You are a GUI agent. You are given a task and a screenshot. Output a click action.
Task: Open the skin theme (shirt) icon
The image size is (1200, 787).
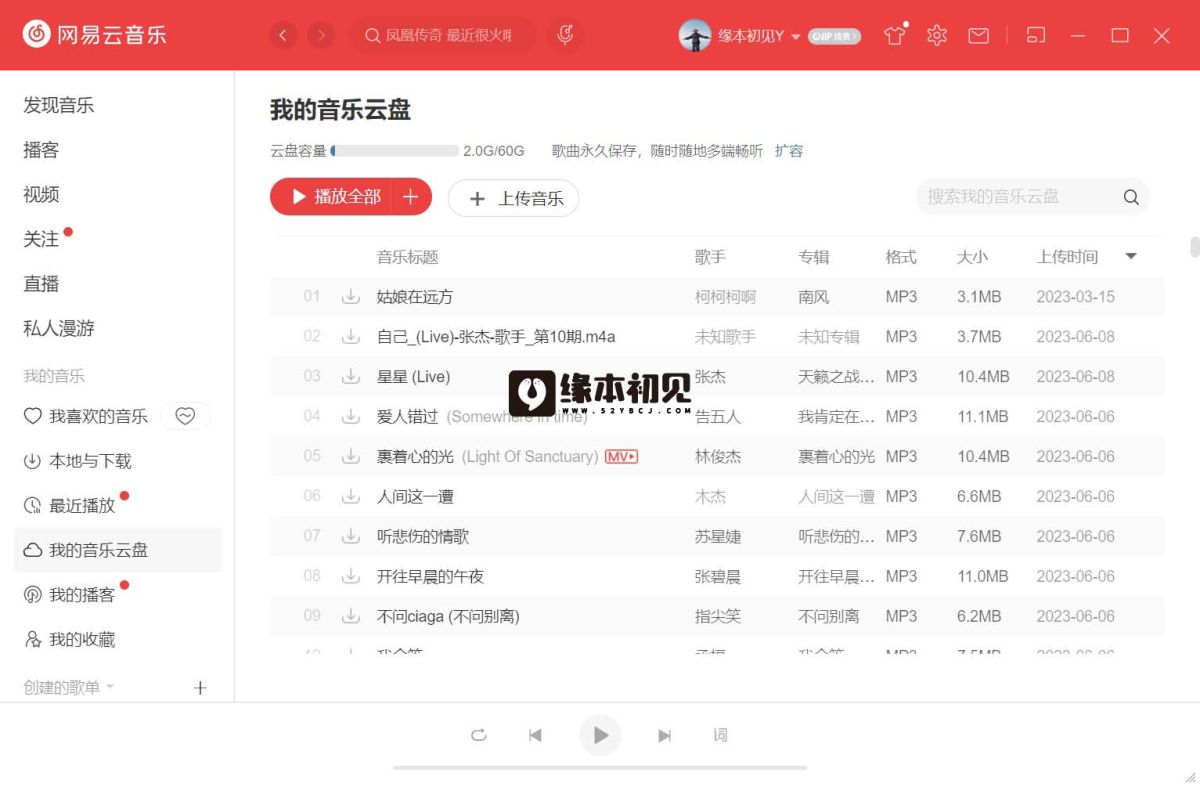pos(895,35)
